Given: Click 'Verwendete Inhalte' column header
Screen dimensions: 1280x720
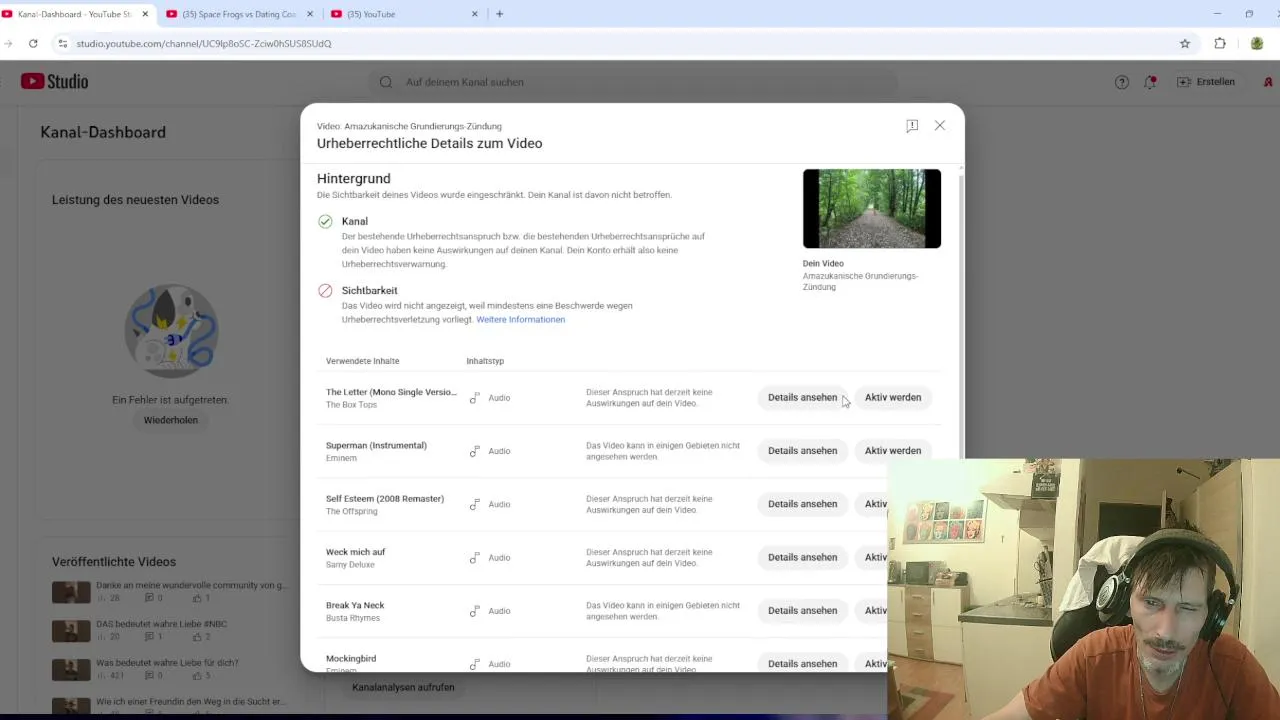Looking at the screenshot, I should tap(362, 361).
